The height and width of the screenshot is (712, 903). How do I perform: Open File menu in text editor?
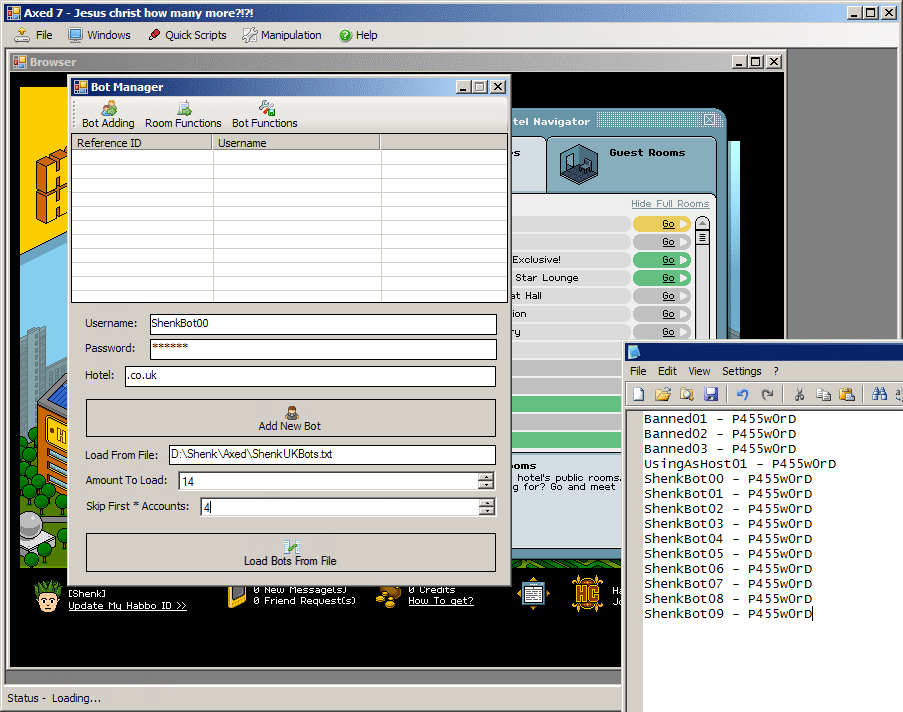pyautogui.click(x=638, y=372)
